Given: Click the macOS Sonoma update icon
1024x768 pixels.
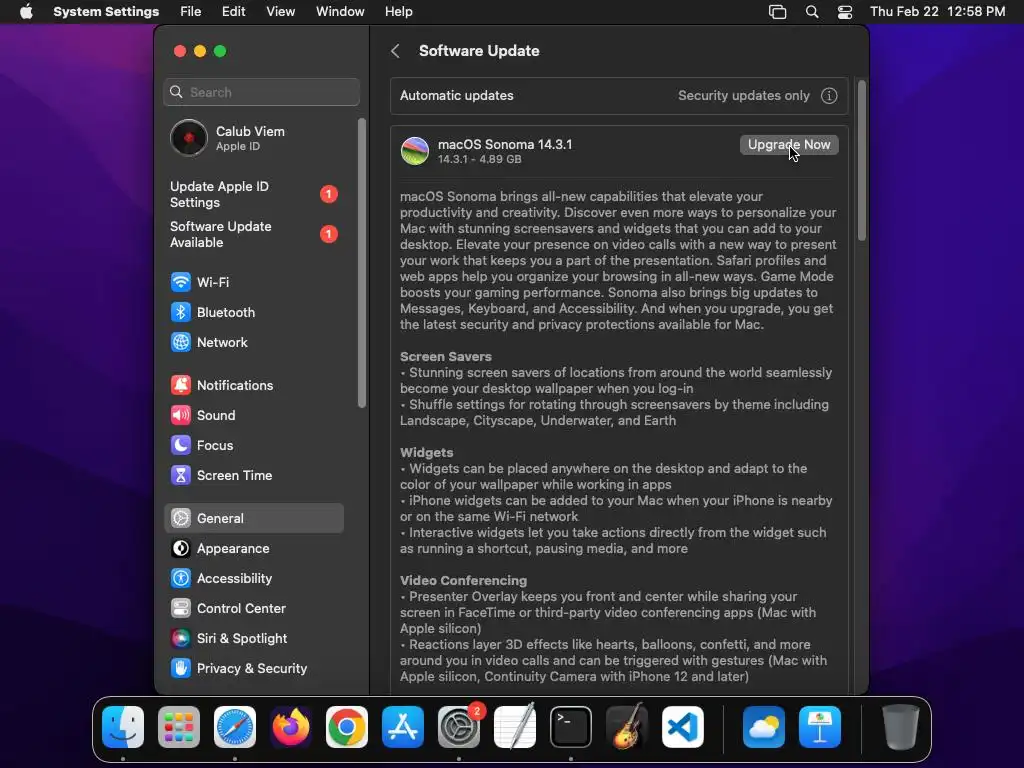Looking at the screenshot, I should coord(415,151).
